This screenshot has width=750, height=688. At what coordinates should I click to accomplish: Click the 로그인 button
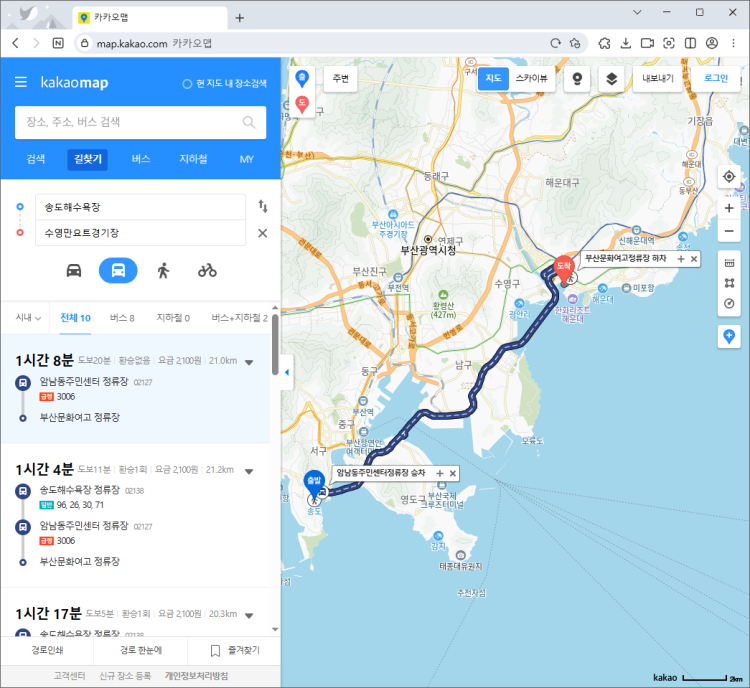(716, 78)
